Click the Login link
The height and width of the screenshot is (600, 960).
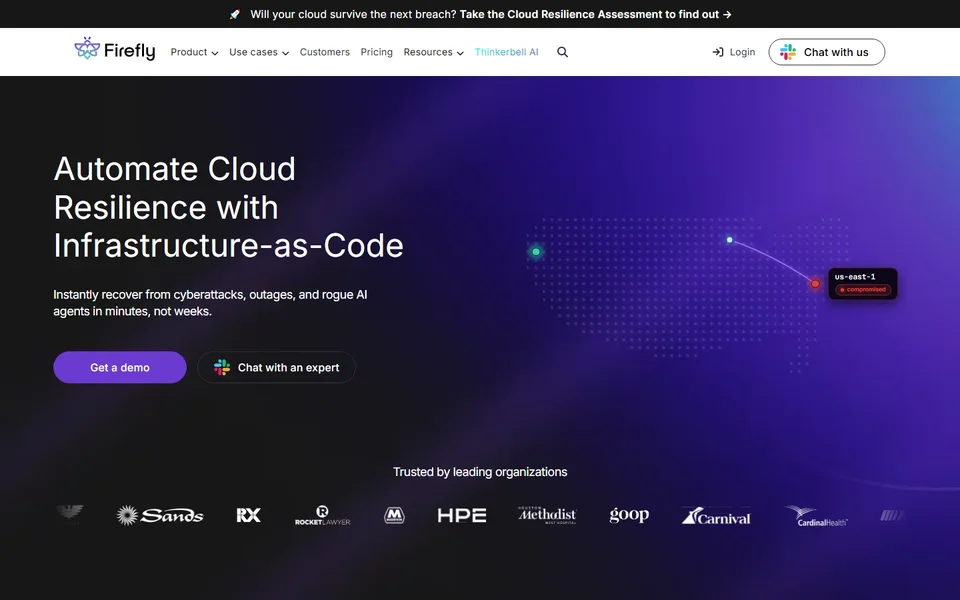tap(733, 52)
